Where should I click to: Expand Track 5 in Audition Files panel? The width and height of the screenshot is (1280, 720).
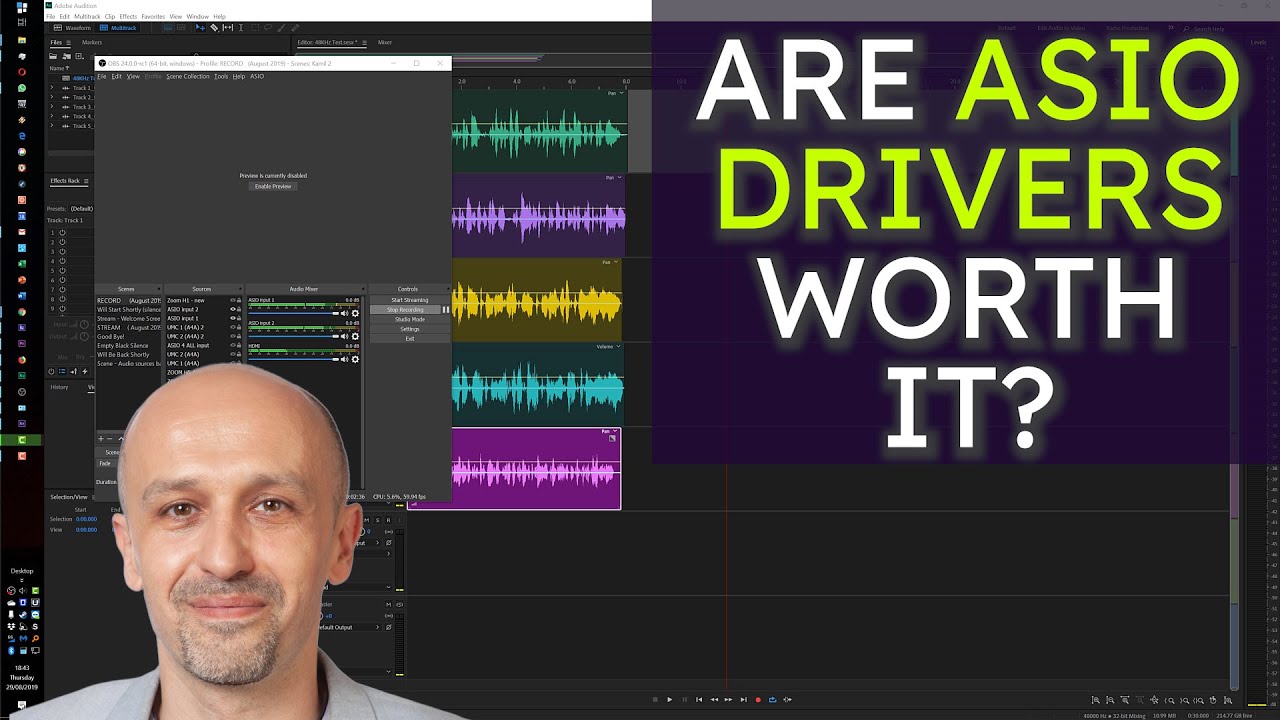tap(52, 125)
